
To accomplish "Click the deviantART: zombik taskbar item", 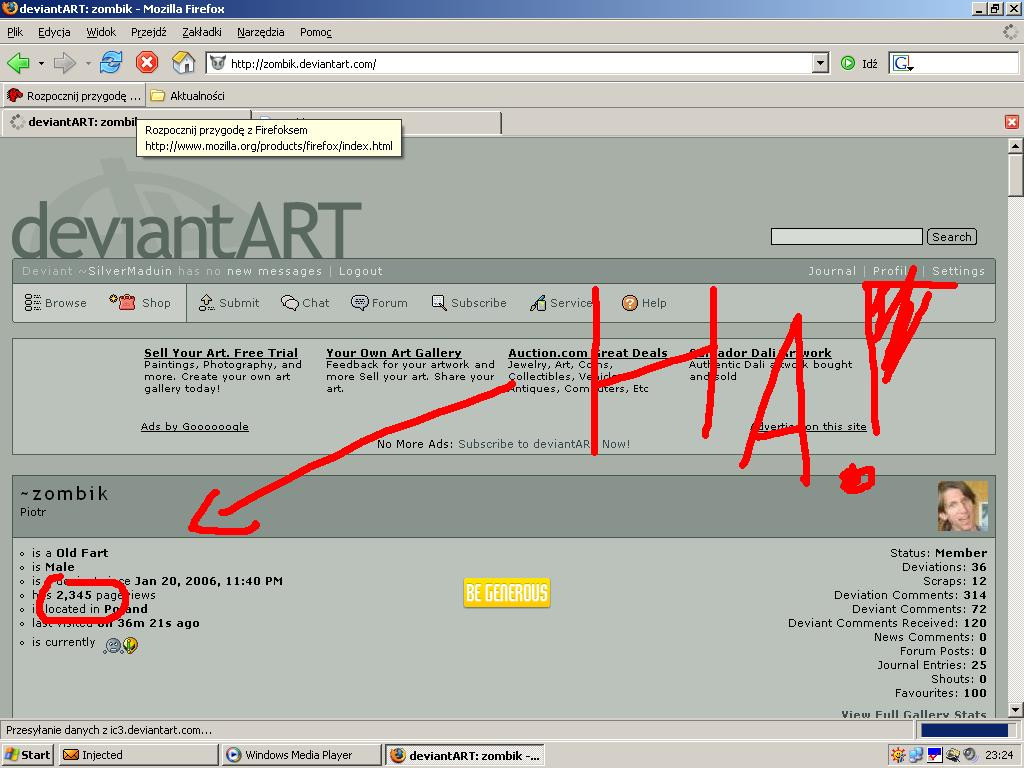I will coord(465,755).
